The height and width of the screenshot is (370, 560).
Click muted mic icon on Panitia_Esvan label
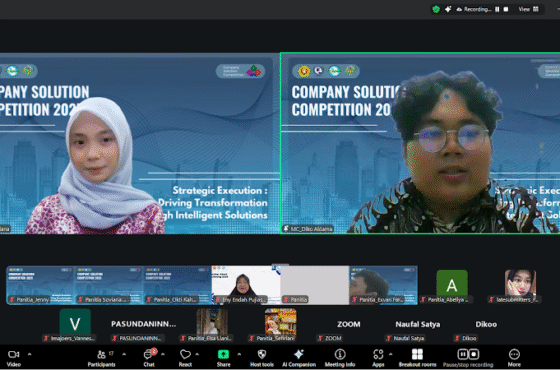(355, 300)
